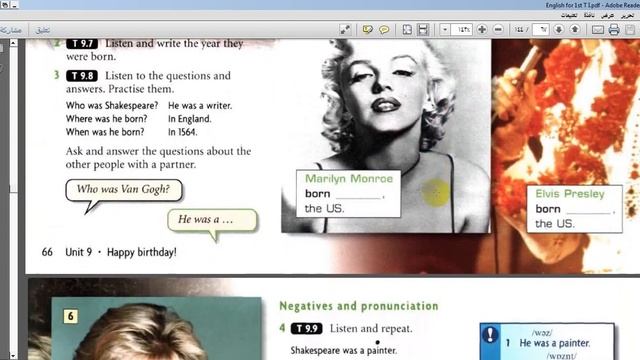The image size is (640, 360).
Task: Select the highlight text tool icon
Action: (x=367, y=29)
